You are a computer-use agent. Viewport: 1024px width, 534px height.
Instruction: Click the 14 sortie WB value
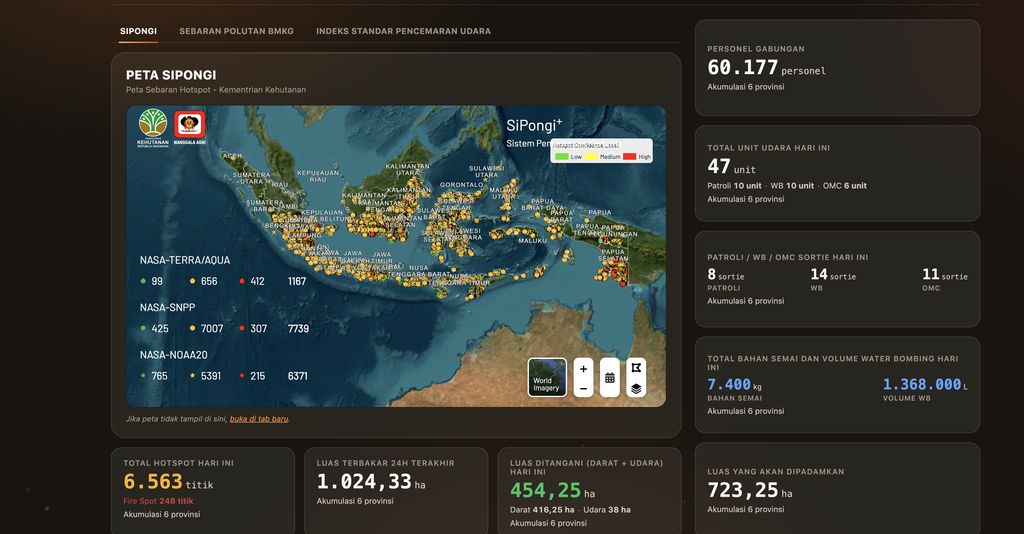833,275
